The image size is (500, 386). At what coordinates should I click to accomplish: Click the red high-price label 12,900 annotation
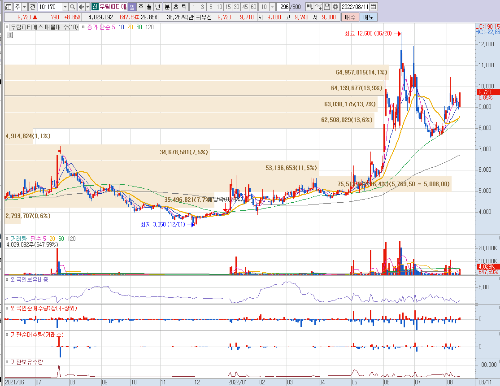point(368,34)
